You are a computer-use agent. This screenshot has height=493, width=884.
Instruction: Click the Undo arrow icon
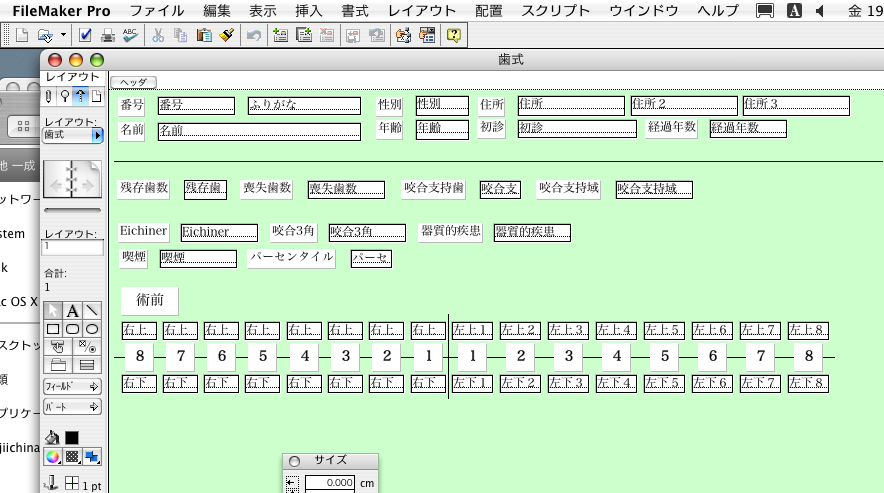(x=254, y=36)
